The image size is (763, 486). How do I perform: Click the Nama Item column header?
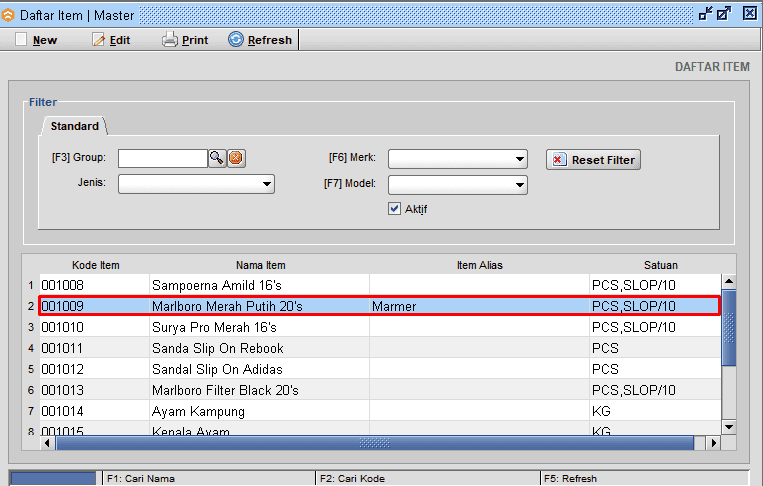point(260,265)
